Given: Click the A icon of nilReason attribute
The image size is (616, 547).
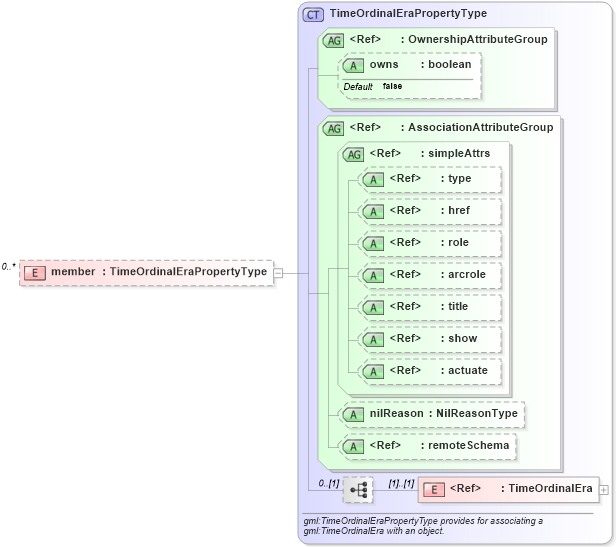Looking at the screenshot, I should pyautogui.click(x=353, y=415).
